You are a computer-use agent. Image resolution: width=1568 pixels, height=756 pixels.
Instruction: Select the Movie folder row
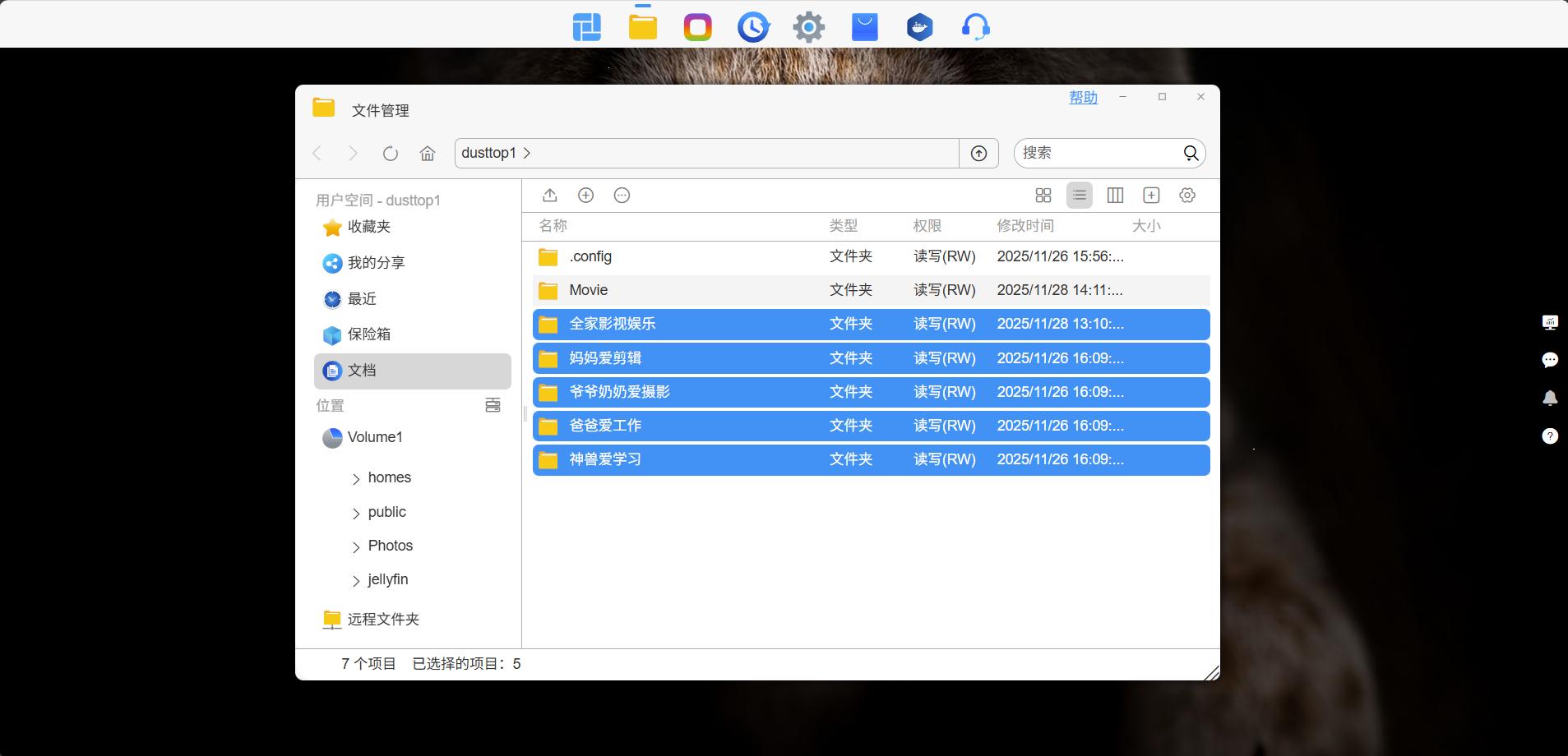(x=872, y=290)
